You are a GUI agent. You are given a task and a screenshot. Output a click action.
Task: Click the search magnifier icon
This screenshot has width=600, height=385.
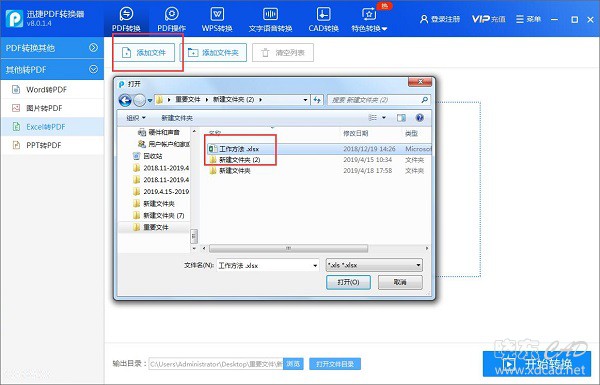[x=424, y=100]
